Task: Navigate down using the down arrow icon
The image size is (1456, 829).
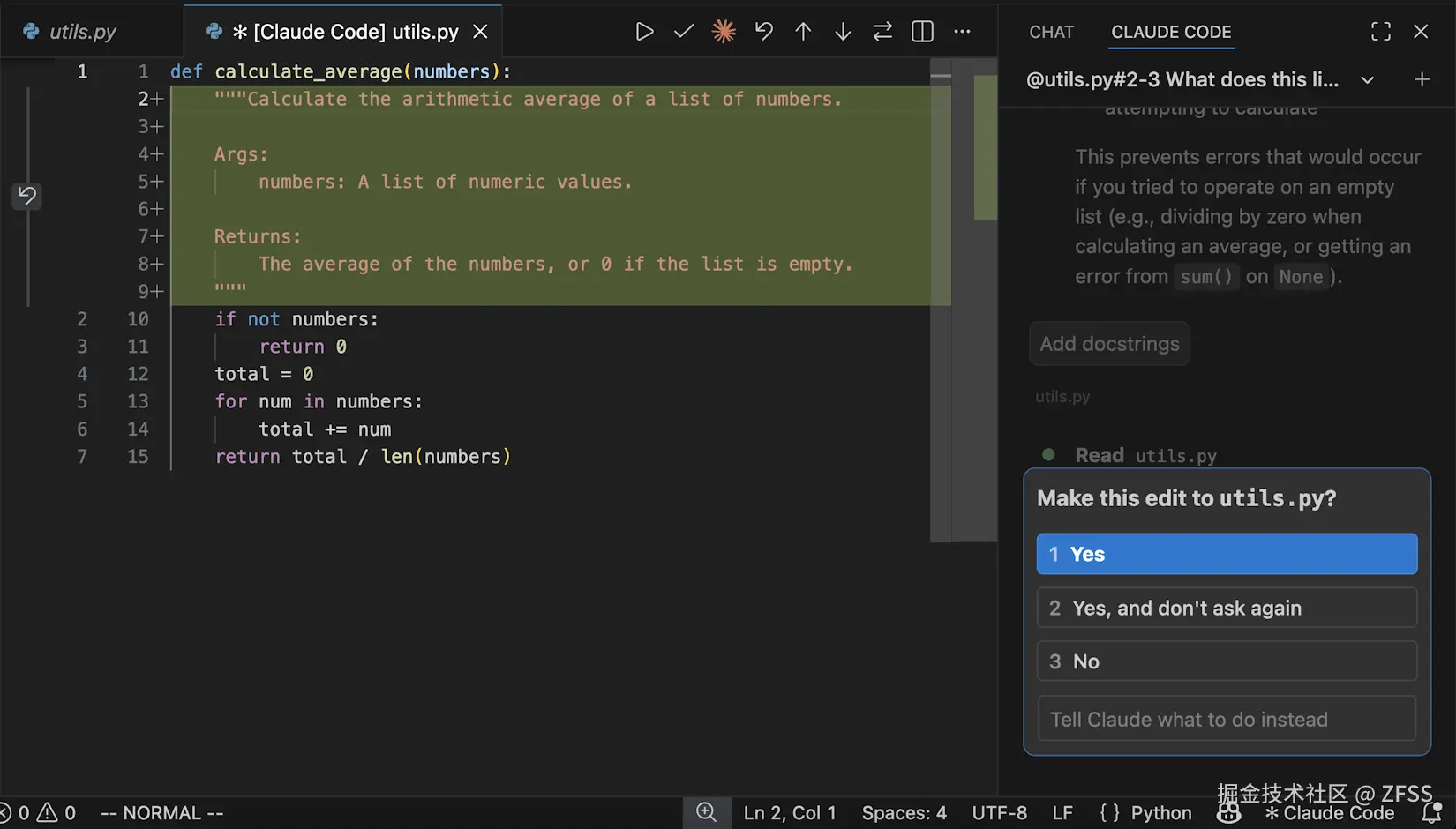Action: [843, 31]
